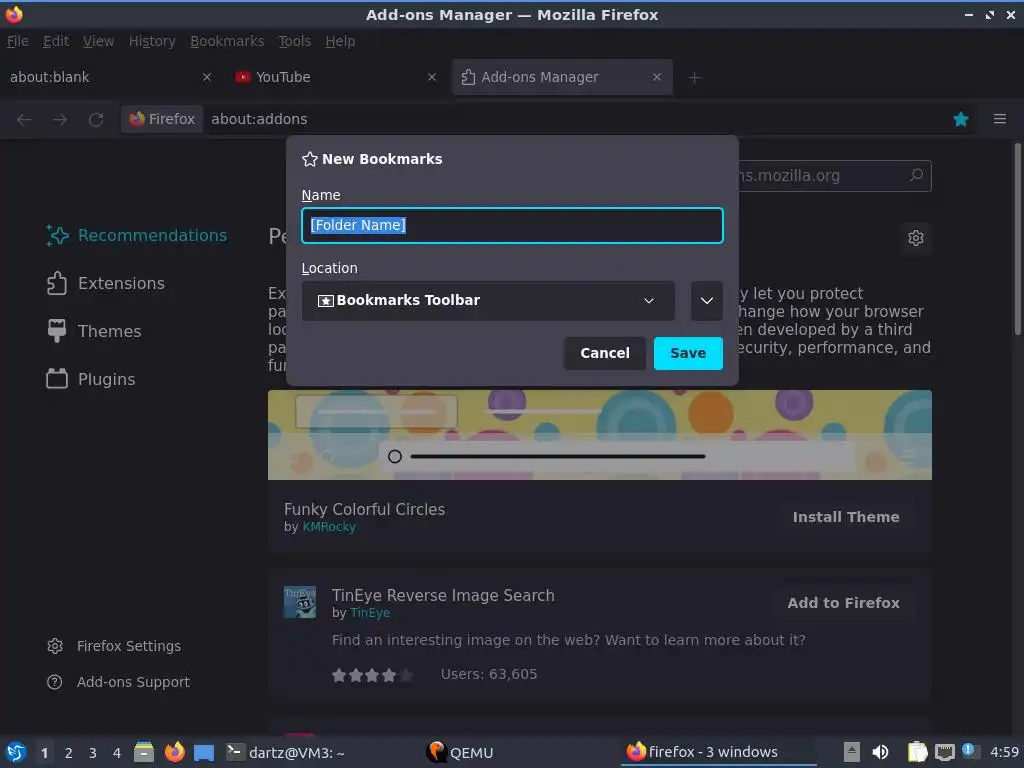Screen dimensions: 1024x768
Task: Click the removable media tray icon
Action: [x=851, y=752]
